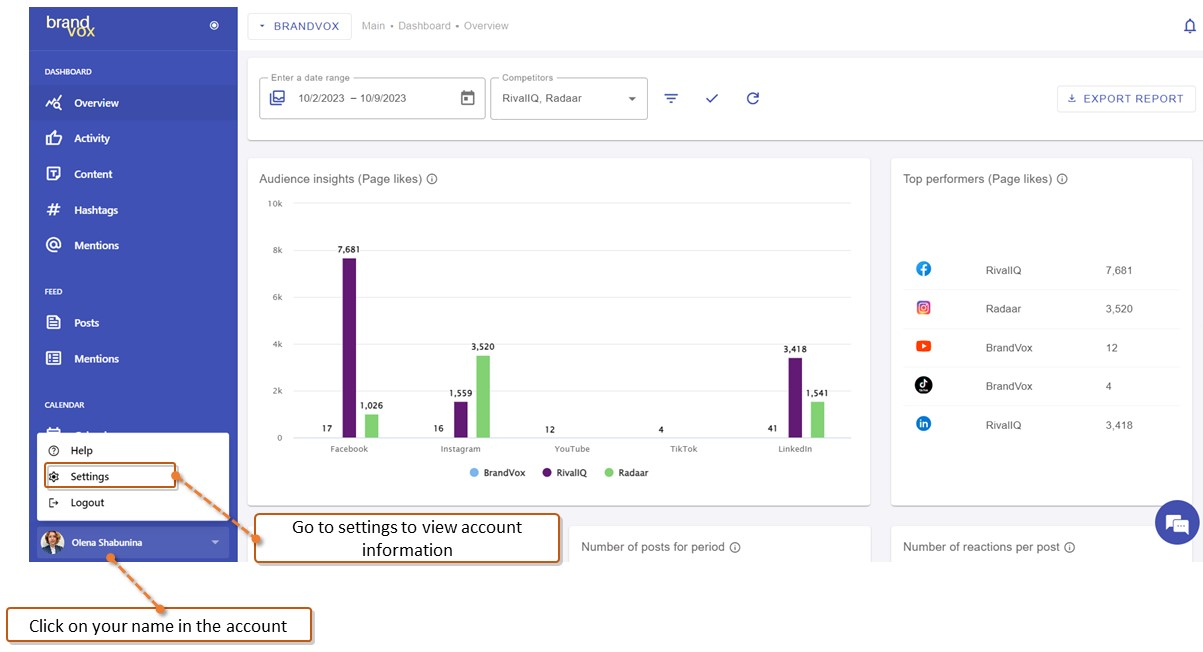Click the Content text-box icon
This screenshot has height=652, width=1203.
tap(54, 174)
